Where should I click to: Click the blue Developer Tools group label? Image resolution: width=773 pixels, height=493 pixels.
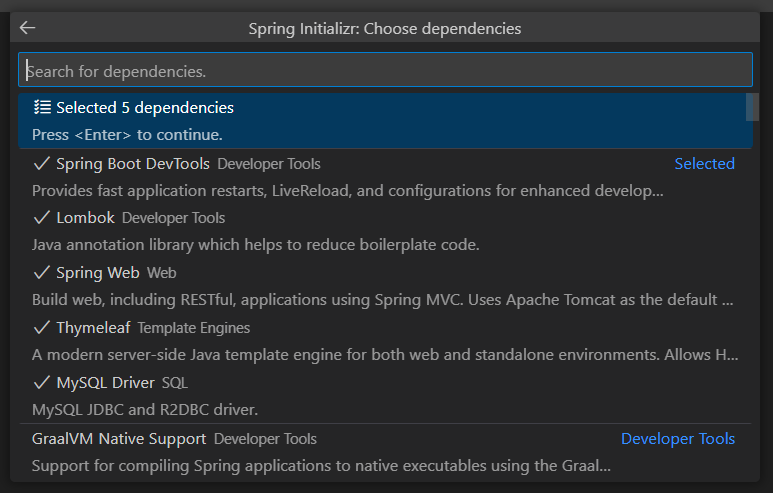(678, 438)
